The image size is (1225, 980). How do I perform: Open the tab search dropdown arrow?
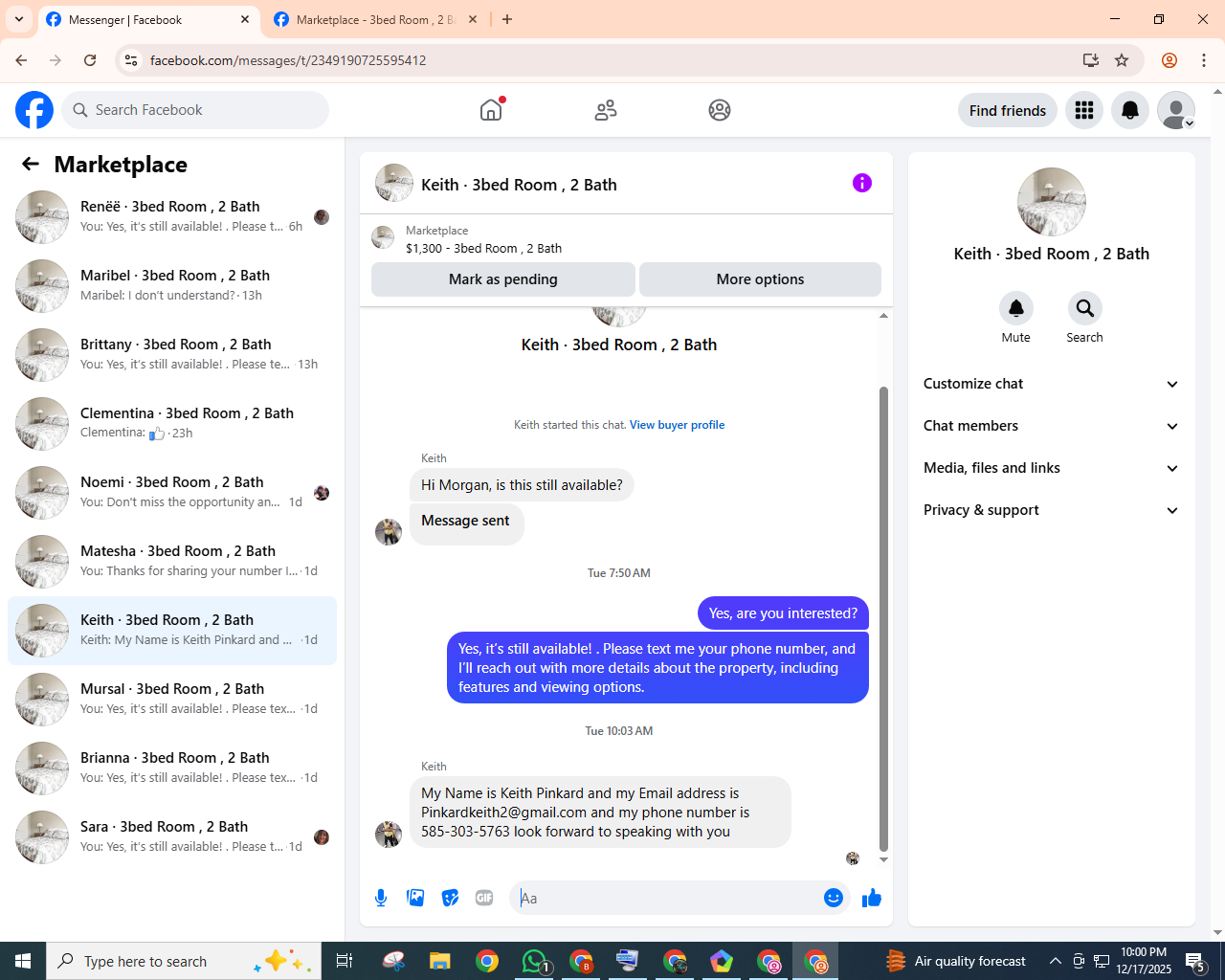pos(19,19)
